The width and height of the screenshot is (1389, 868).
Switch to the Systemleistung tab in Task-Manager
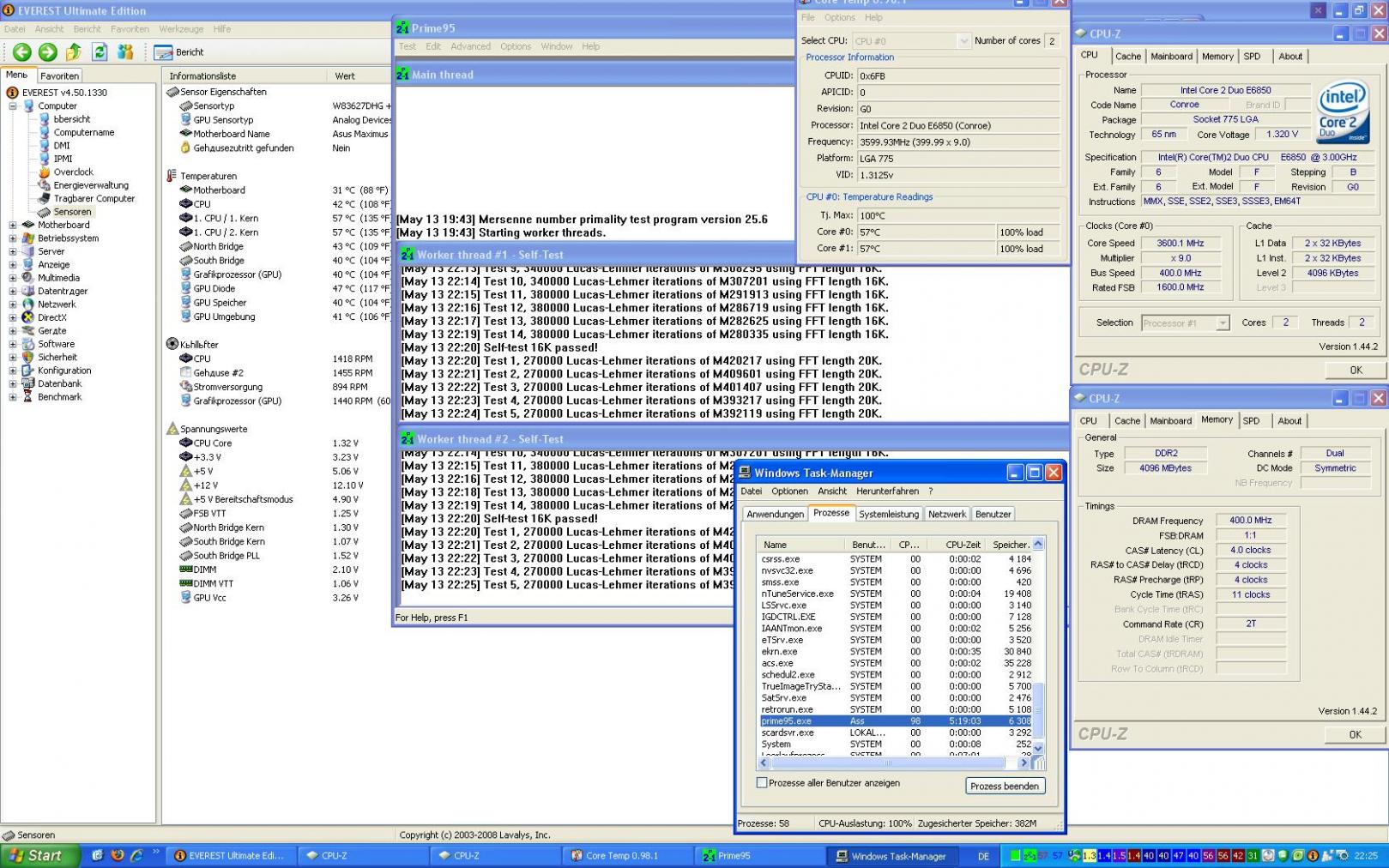pos(889,514)
